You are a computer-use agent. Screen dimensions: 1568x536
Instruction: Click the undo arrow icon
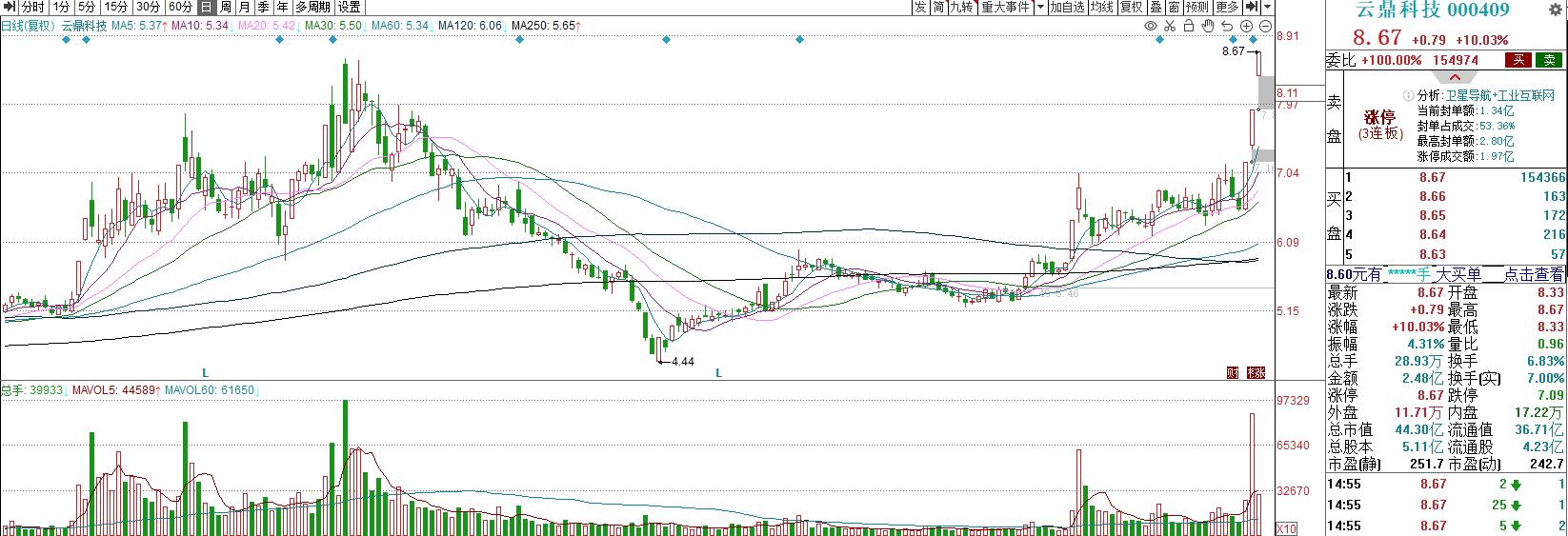(x=1227, y=26)
